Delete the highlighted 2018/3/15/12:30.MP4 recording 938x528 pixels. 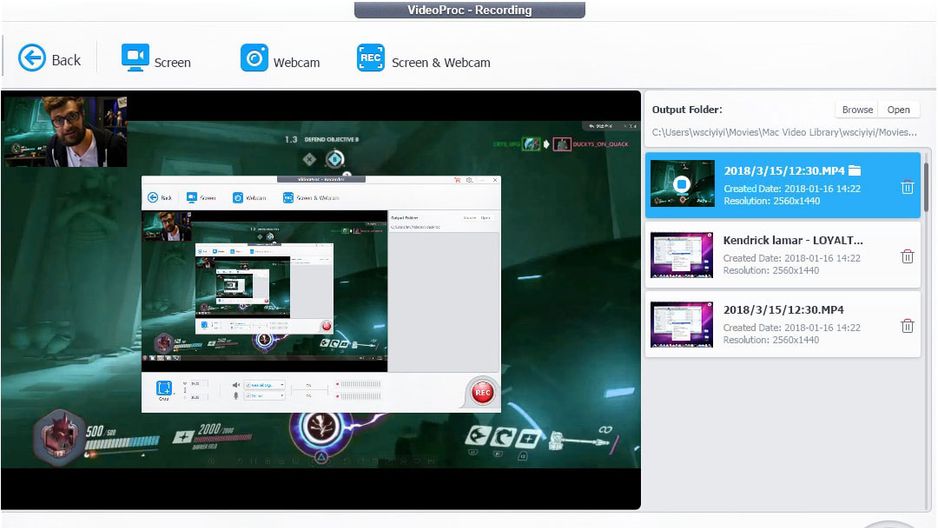pos(907,187)
